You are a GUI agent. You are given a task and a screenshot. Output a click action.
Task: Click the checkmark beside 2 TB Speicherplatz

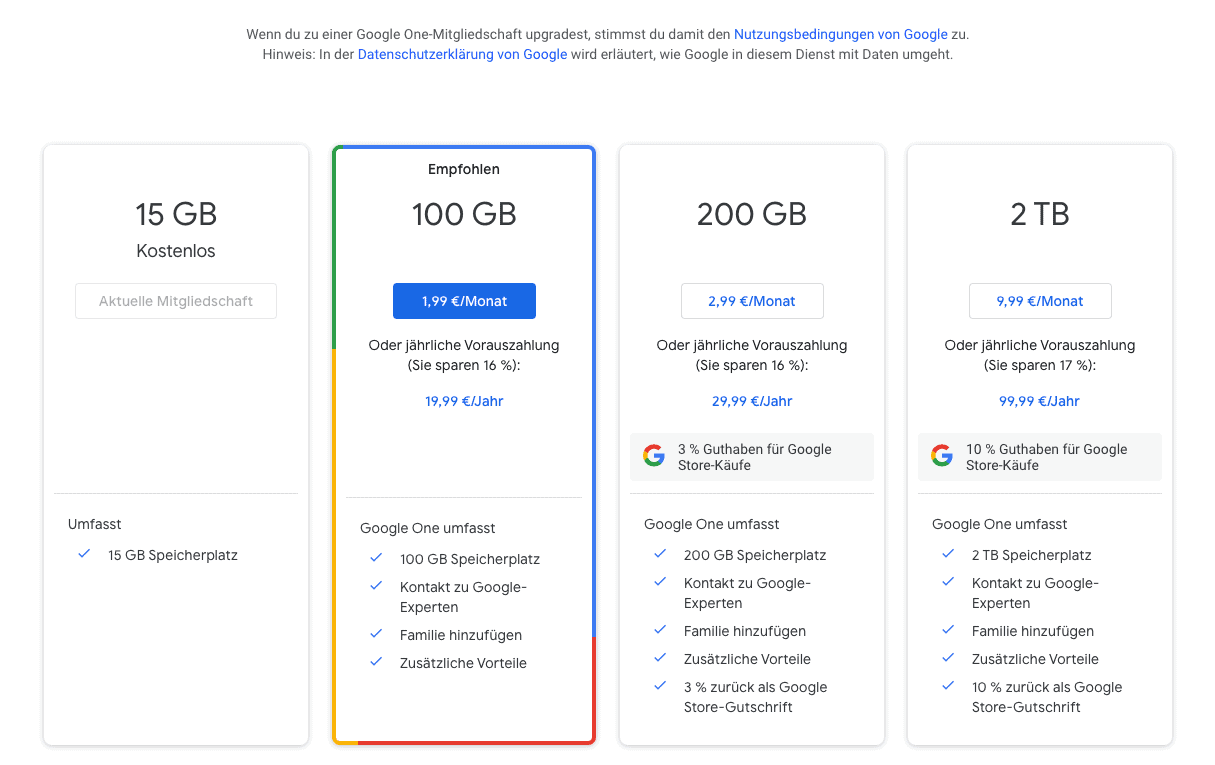(x=948, y=555)
